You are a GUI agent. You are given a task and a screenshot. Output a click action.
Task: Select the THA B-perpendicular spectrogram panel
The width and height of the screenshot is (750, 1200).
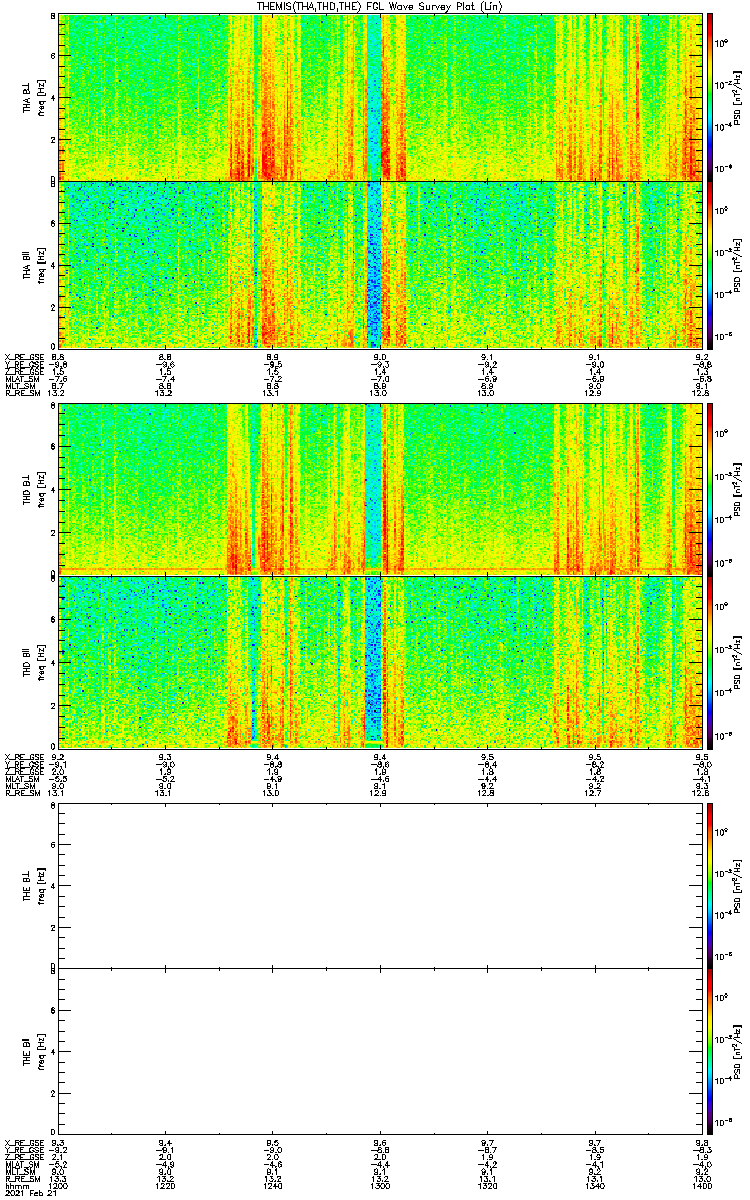click(x=379, y=97)
